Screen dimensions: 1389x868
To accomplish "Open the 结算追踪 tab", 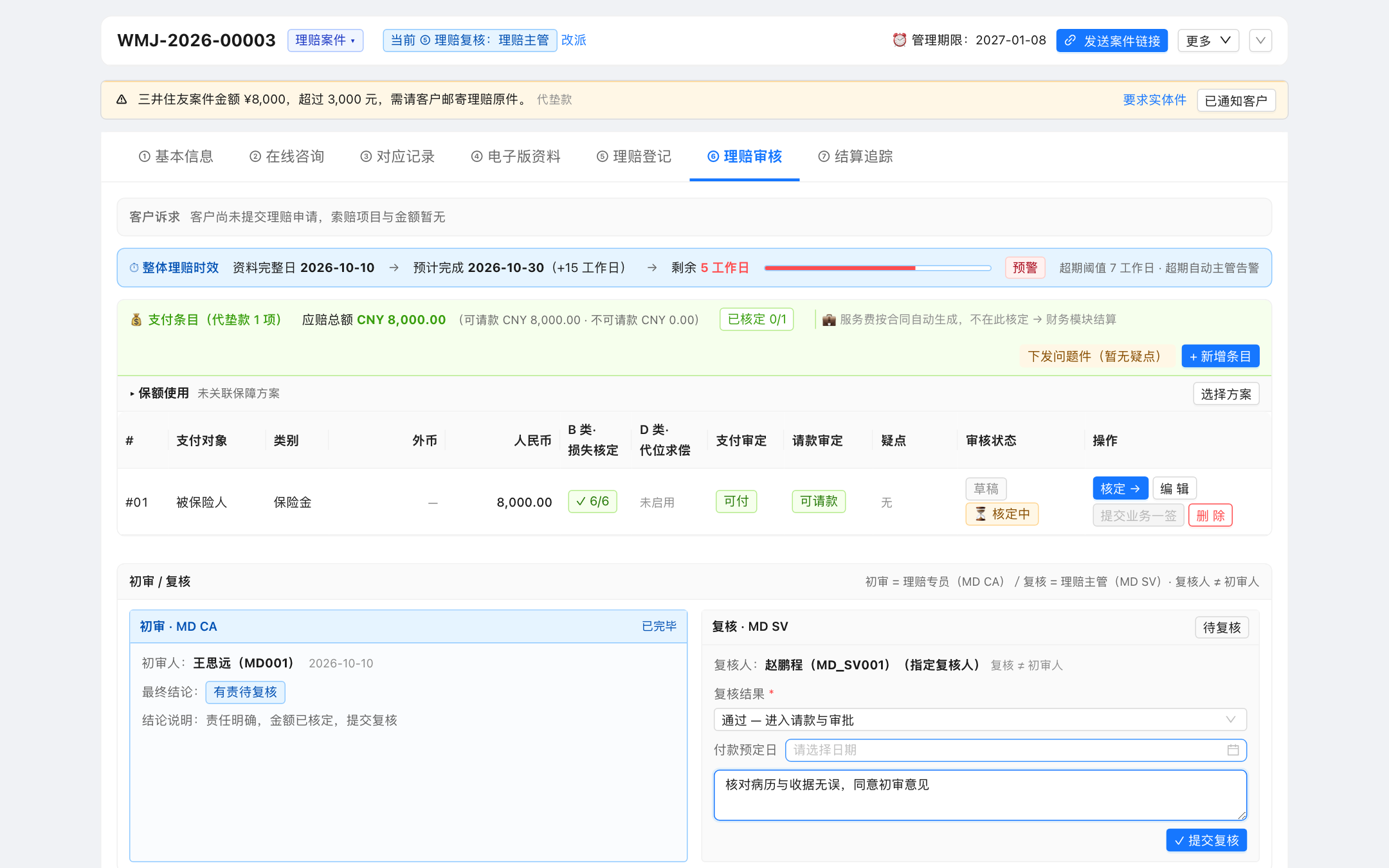I will (x=855, y=156).
